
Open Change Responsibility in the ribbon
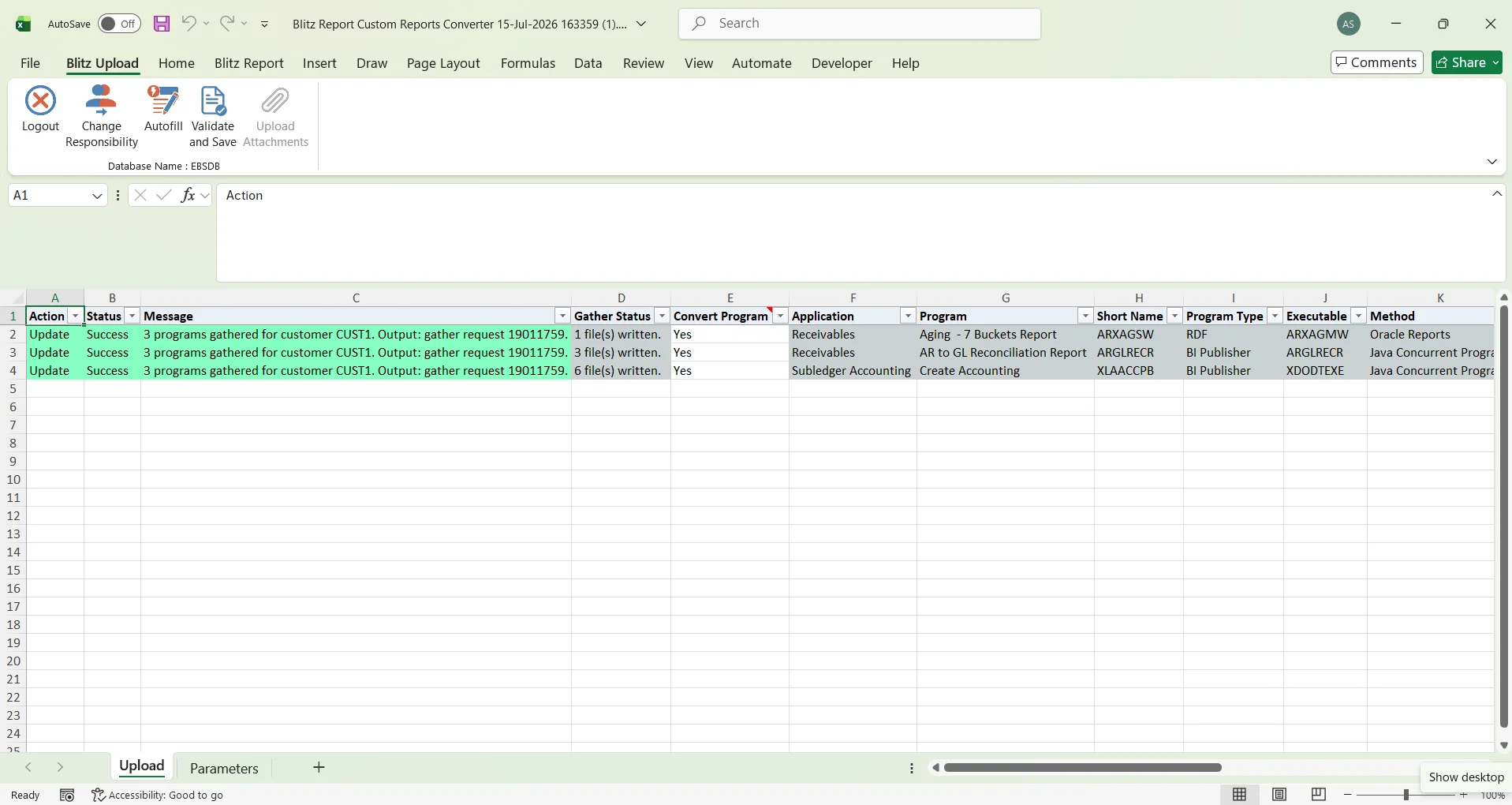coord(102,116)
